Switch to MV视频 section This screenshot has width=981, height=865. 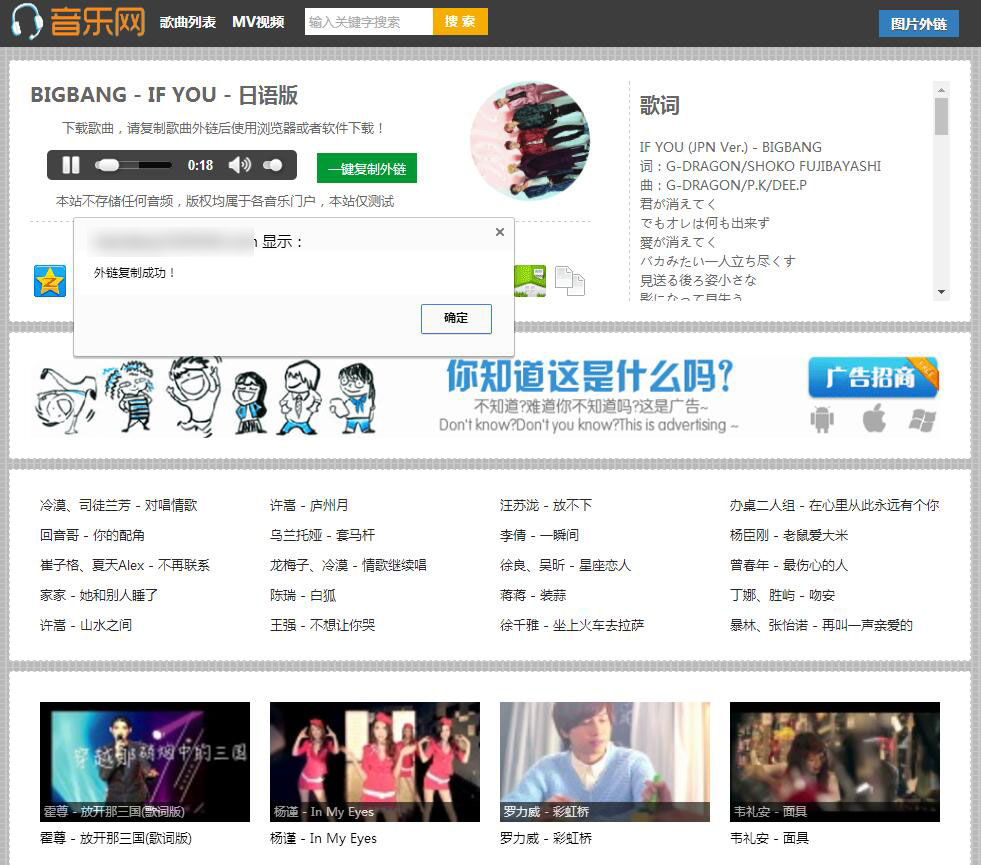pyautogui.click(x=258, y=20)
